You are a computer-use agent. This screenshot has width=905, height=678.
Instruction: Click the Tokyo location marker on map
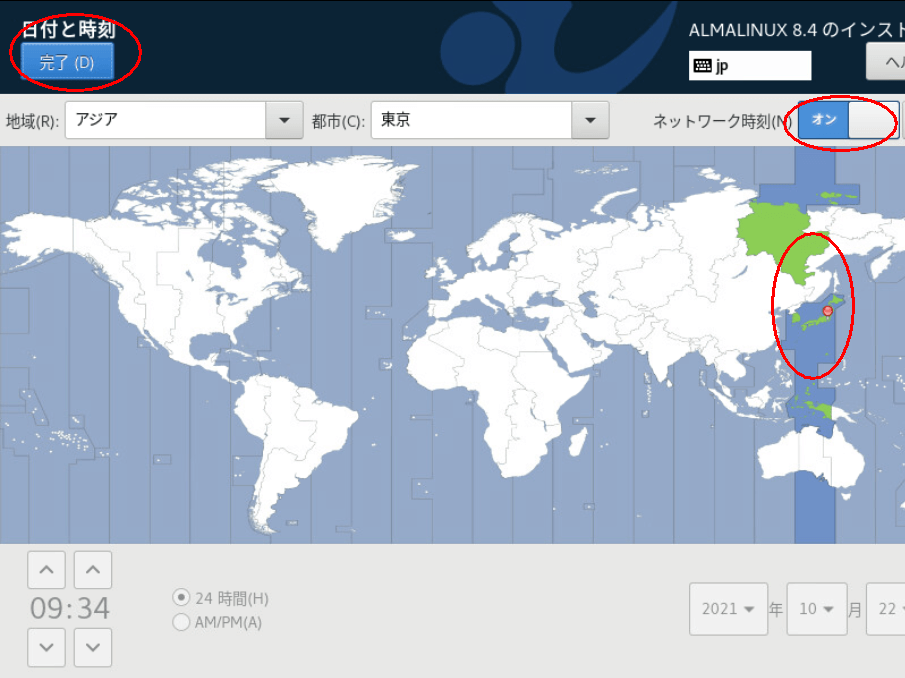pyautogui.click(x=827, y=311)
